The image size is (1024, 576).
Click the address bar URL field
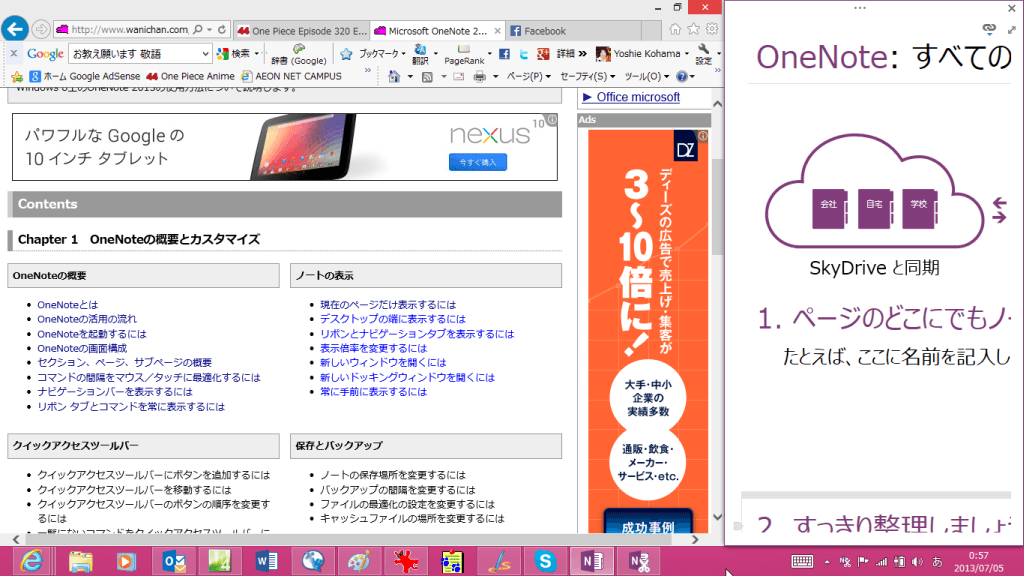[x=130, y=29]
